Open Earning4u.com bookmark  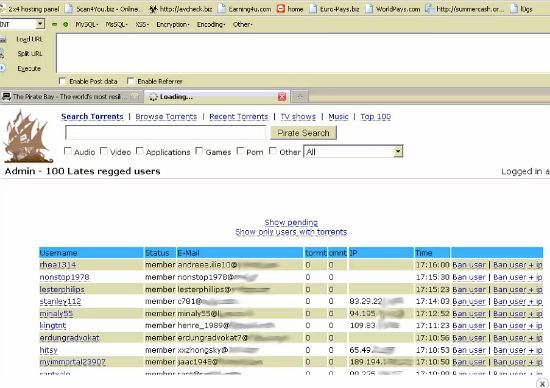click(x=245, y=9)
